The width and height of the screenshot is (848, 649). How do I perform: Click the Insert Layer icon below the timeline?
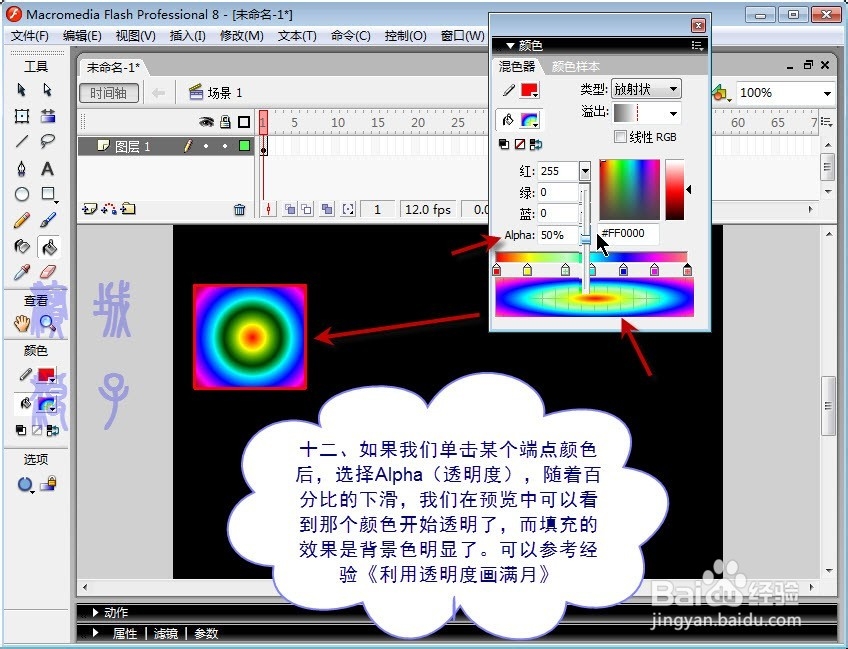pos(91,208)
